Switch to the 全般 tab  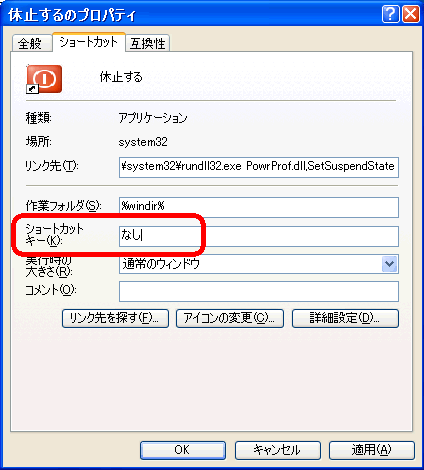[x=32, y=43]
